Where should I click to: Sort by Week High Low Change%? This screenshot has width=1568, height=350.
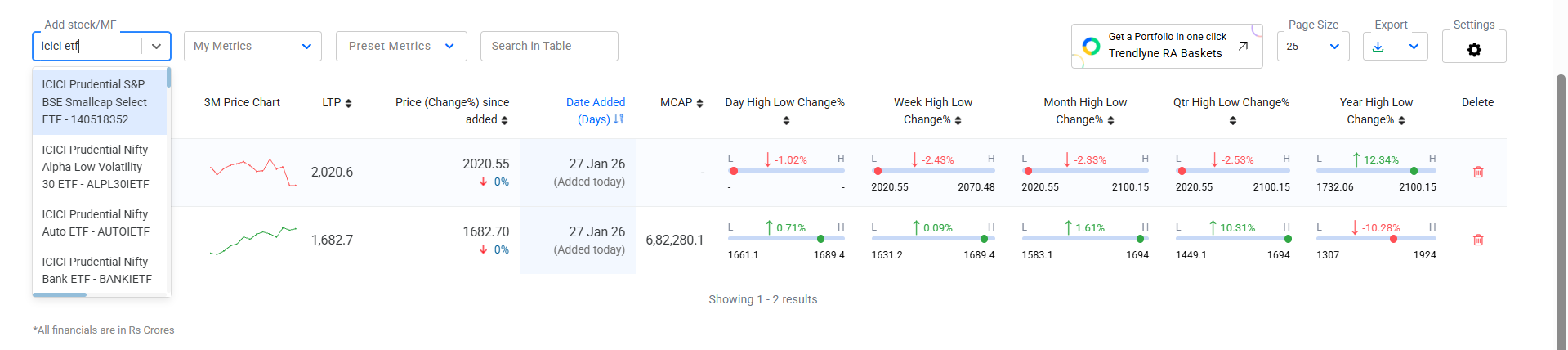point(958,120)
